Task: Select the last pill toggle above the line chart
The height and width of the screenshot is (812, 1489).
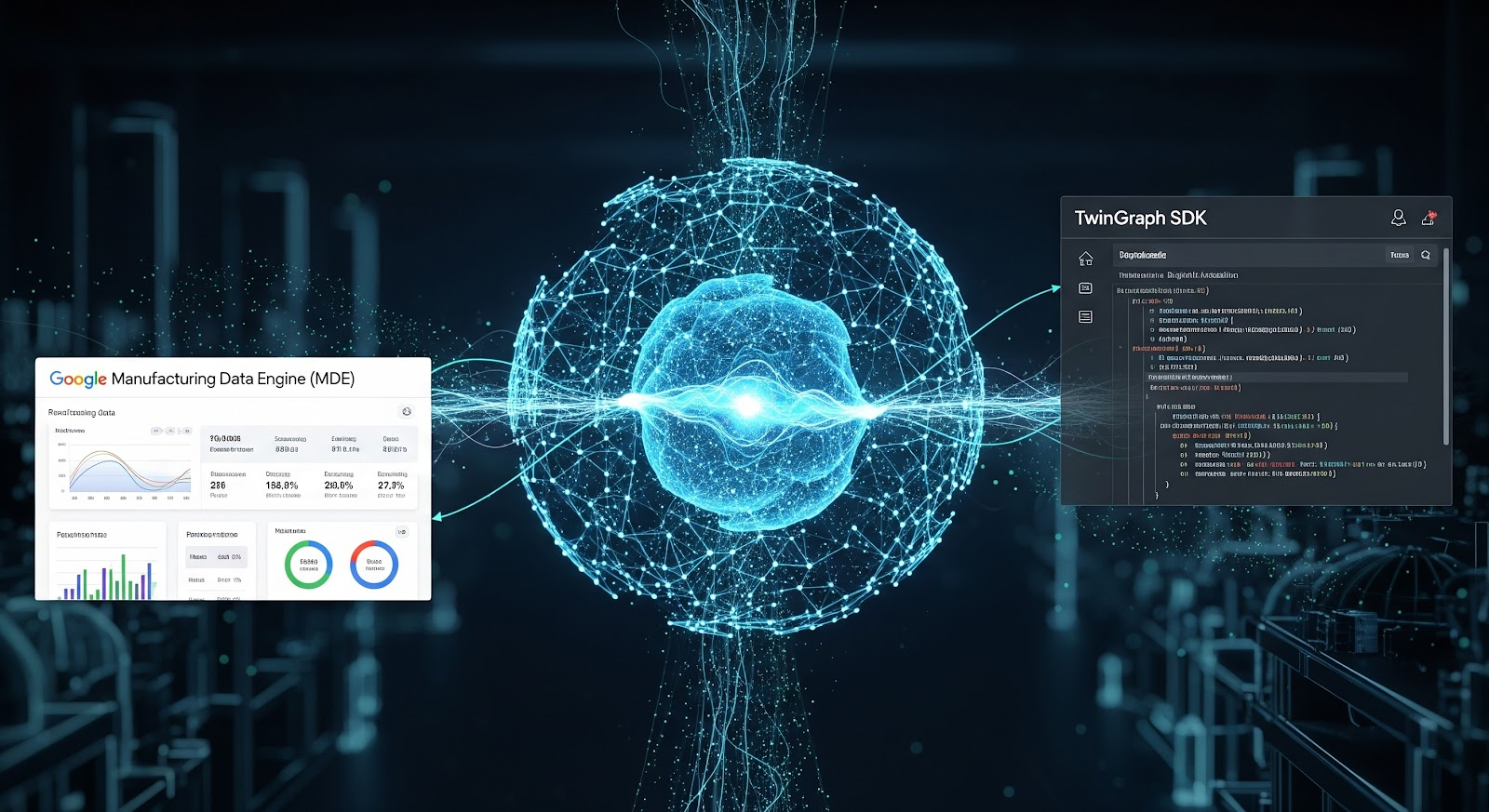Action: 186,431
